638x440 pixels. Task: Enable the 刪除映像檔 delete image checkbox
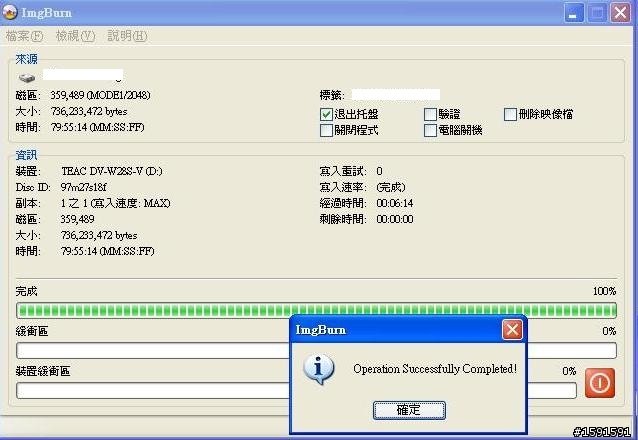(510, 114)
